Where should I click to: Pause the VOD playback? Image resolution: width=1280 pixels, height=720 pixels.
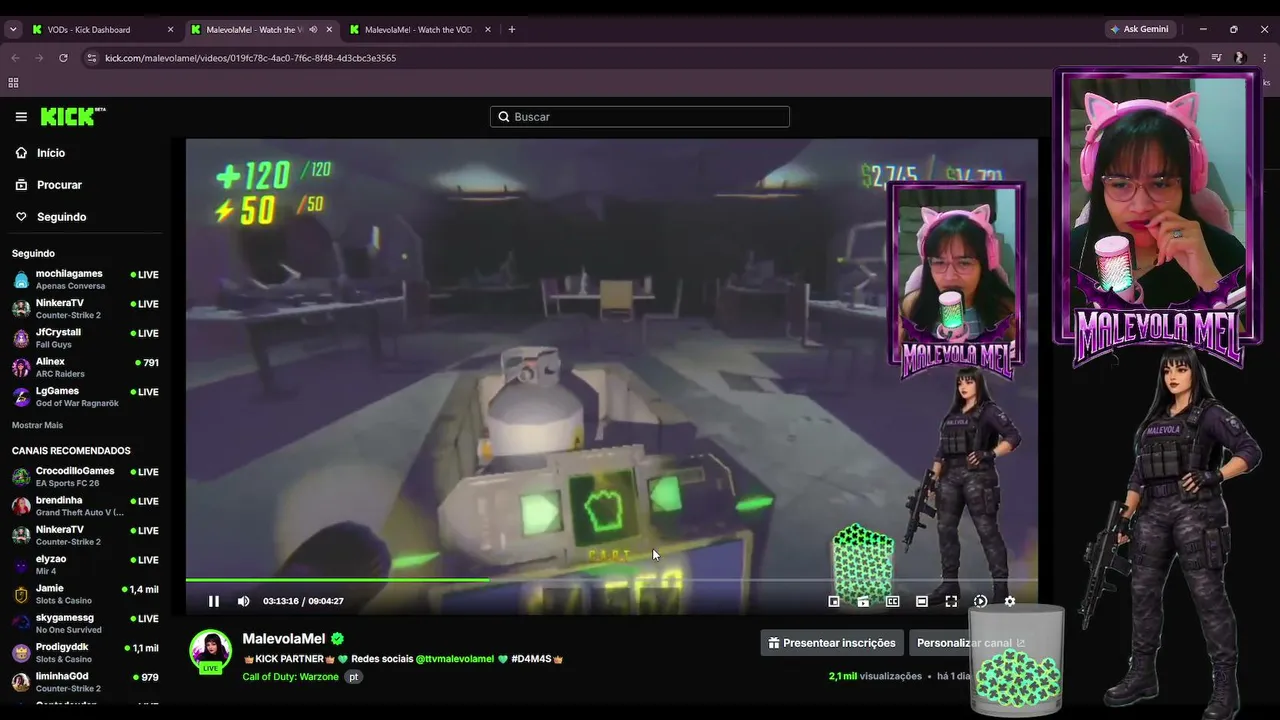click(213, 601)
